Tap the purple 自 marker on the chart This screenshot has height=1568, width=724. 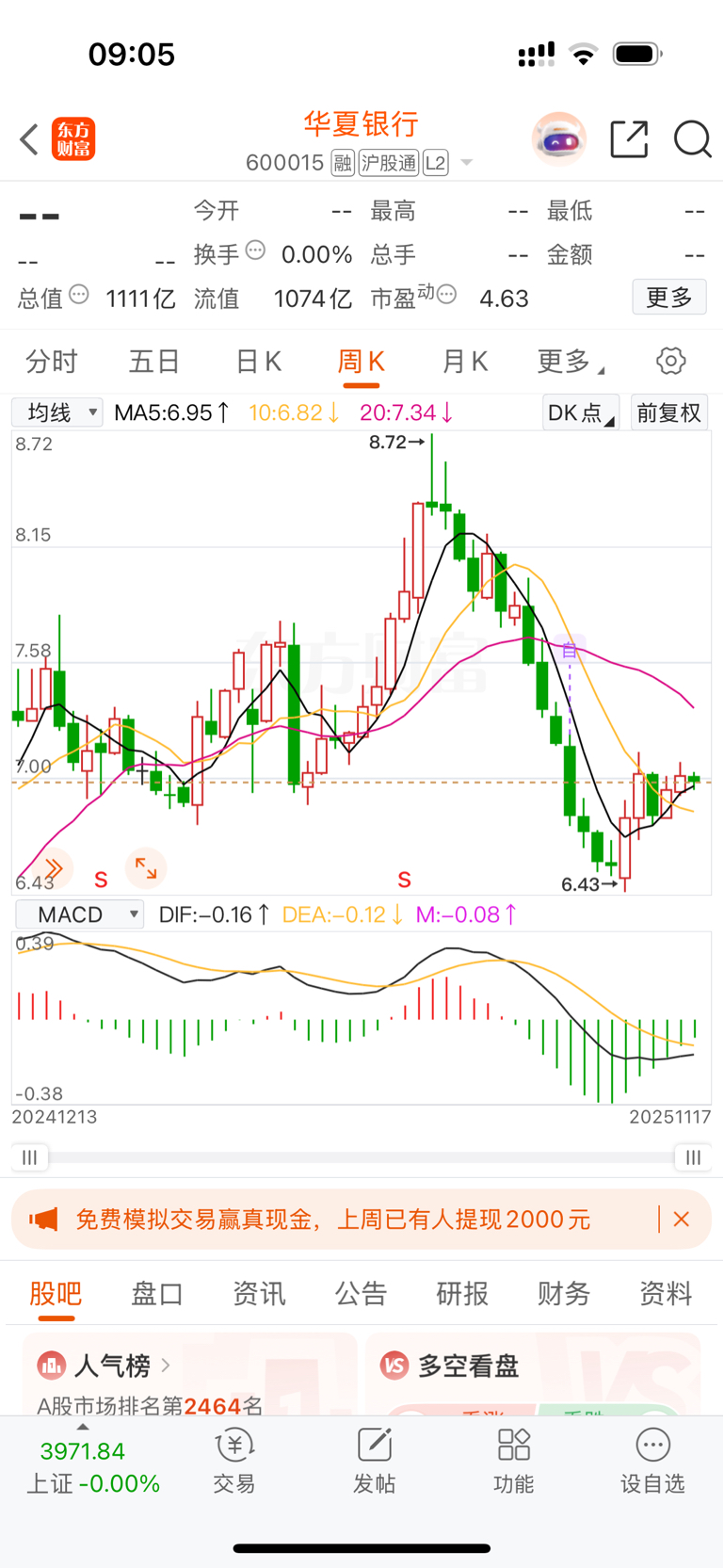click(x=569, y=650)
